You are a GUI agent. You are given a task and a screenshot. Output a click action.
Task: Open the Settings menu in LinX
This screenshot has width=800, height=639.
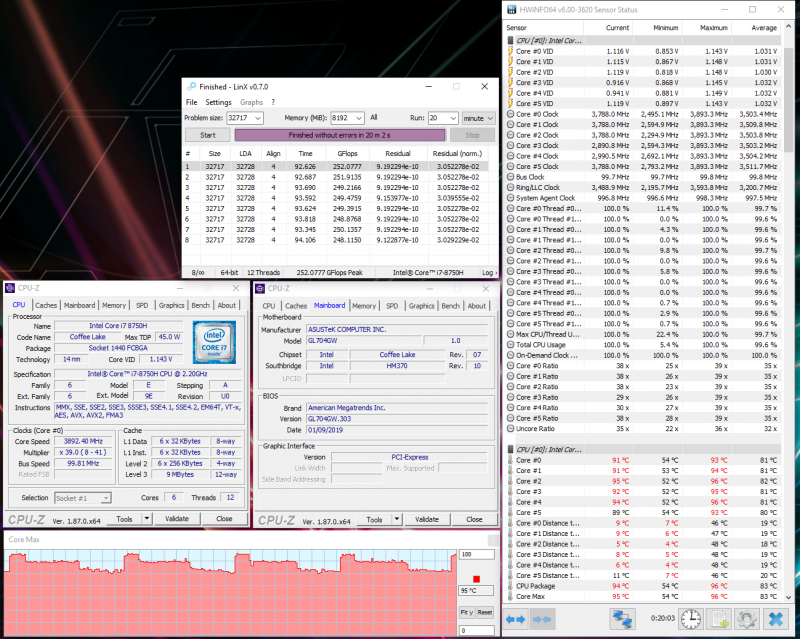(218, 102)
